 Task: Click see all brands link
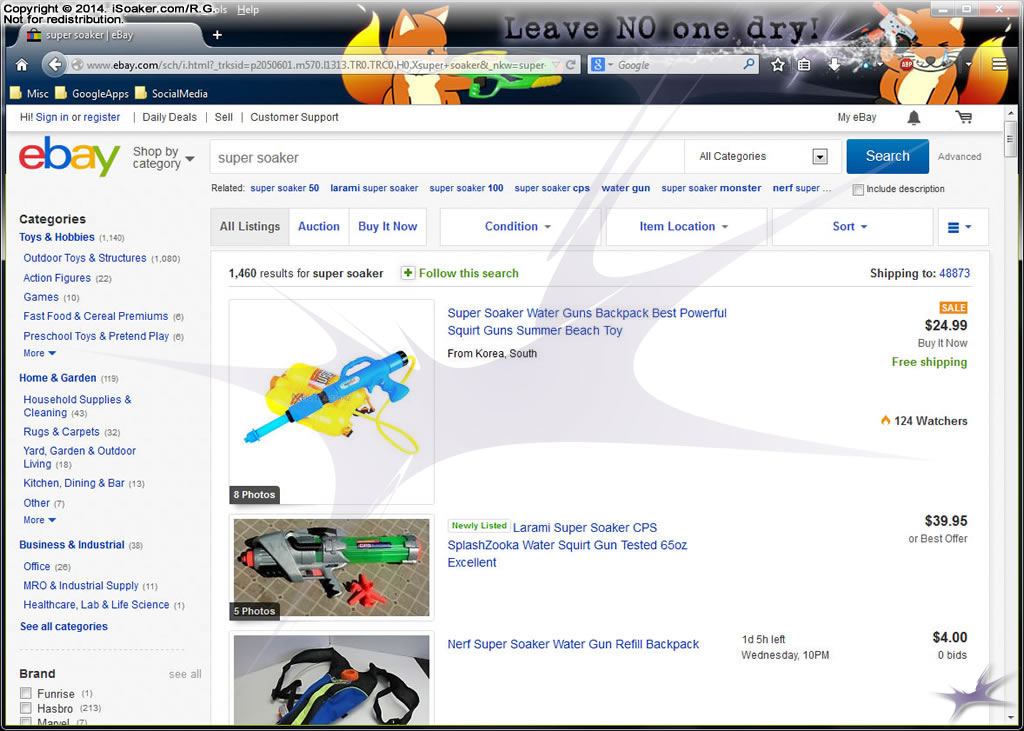click(x=185, y=674)
